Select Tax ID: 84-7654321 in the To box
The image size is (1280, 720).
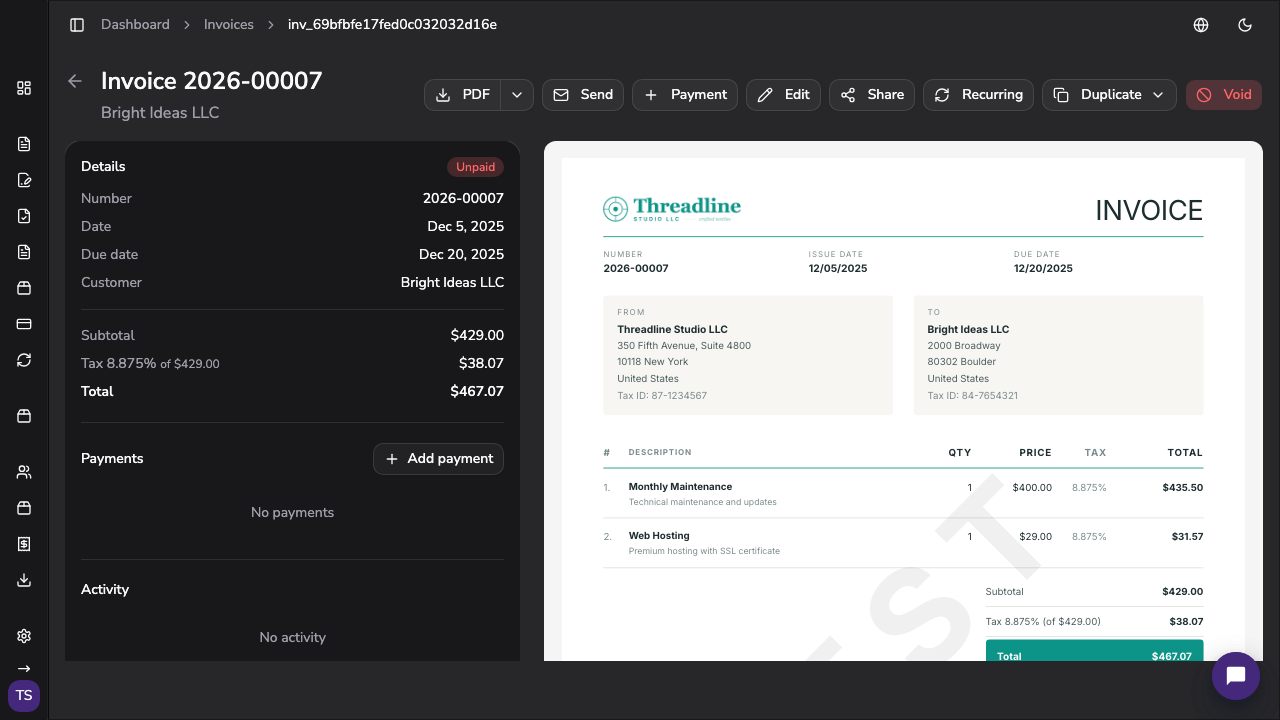click(x=972, y=396)
